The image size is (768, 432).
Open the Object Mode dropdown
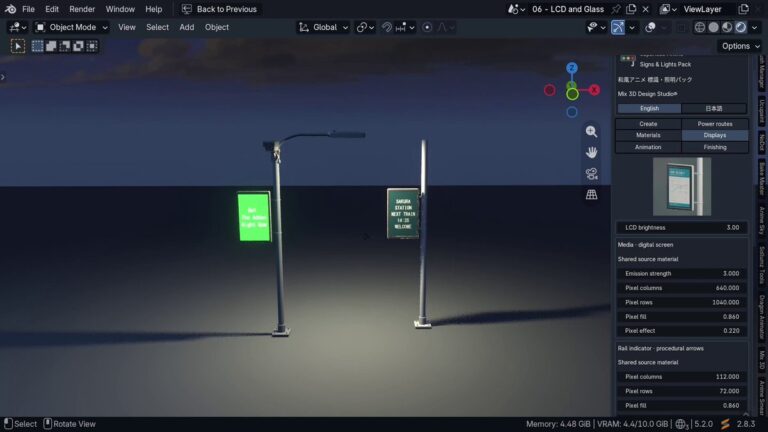pos(72,27)
